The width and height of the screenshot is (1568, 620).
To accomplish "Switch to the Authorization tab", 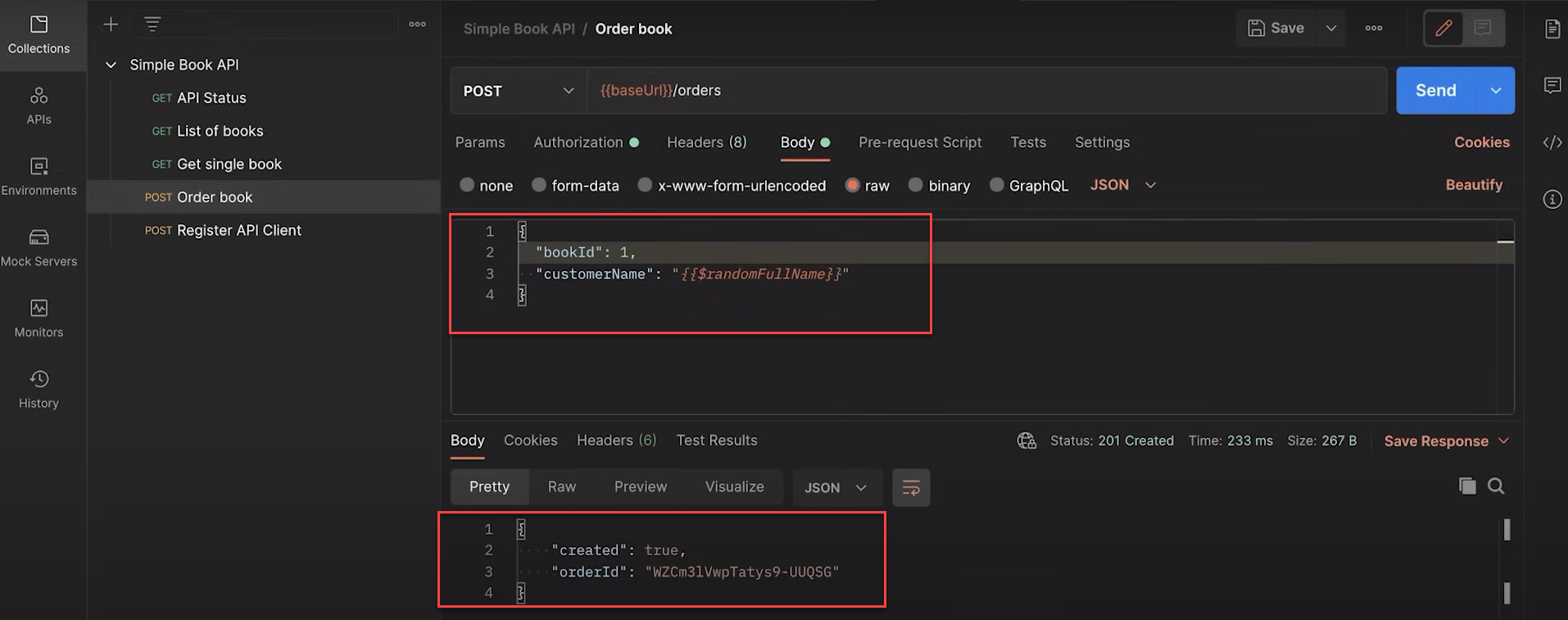I will pyautogui.click(x=586, y=143).
